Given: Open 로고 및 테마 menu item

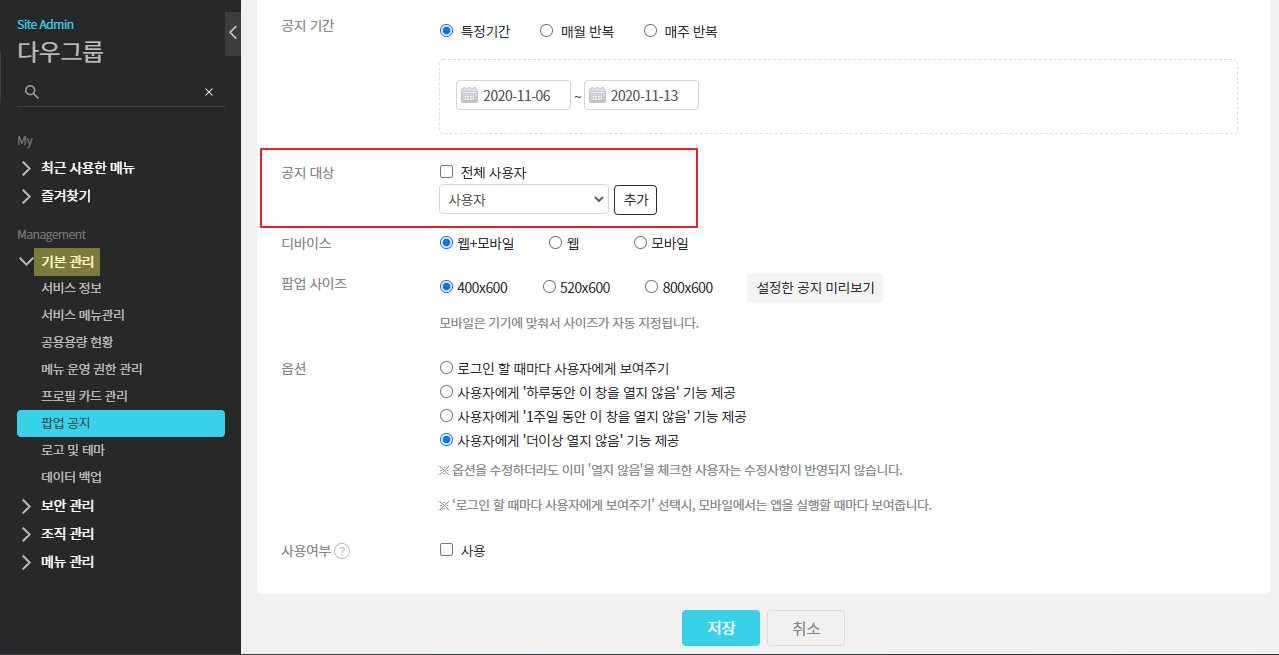Looking at the screenshot, I should pos(73,450).
